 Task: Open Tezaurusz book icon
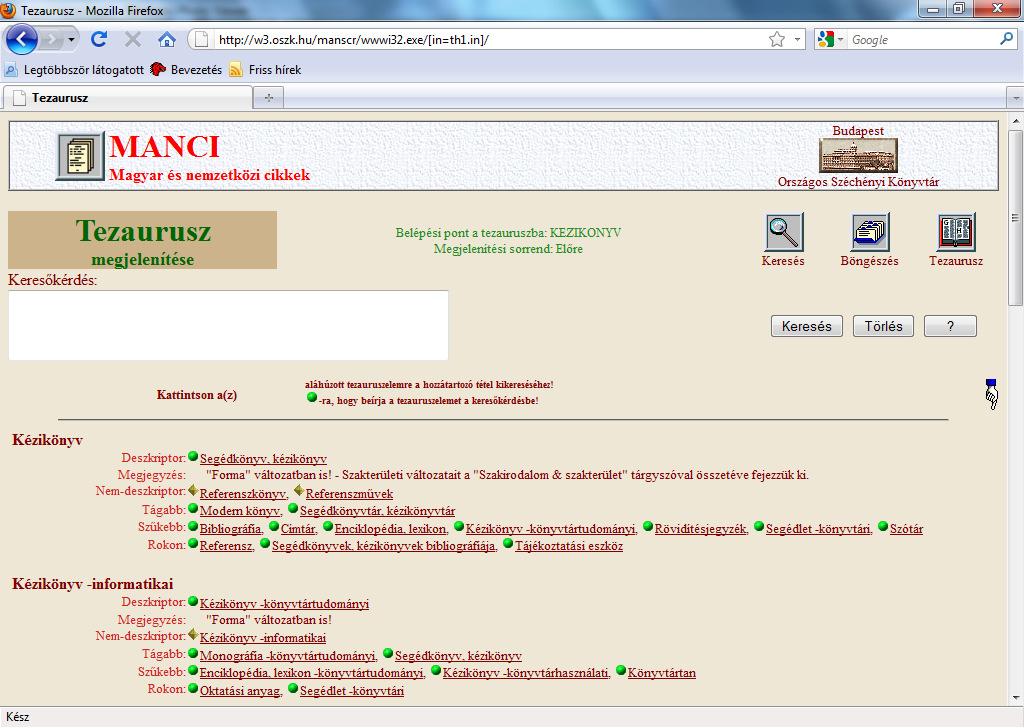pos(956,232)
